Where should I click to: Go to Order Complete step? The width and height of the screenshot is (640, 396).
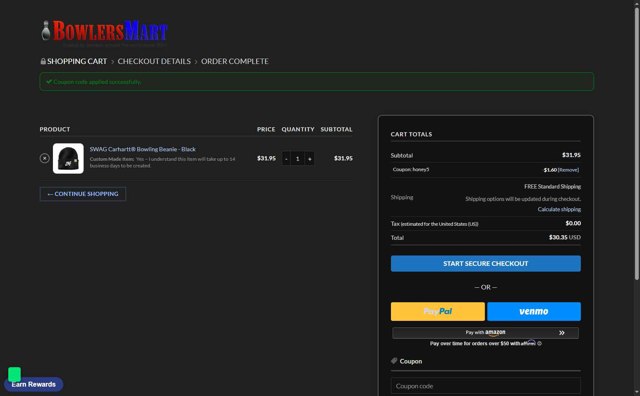coord(235,61)
